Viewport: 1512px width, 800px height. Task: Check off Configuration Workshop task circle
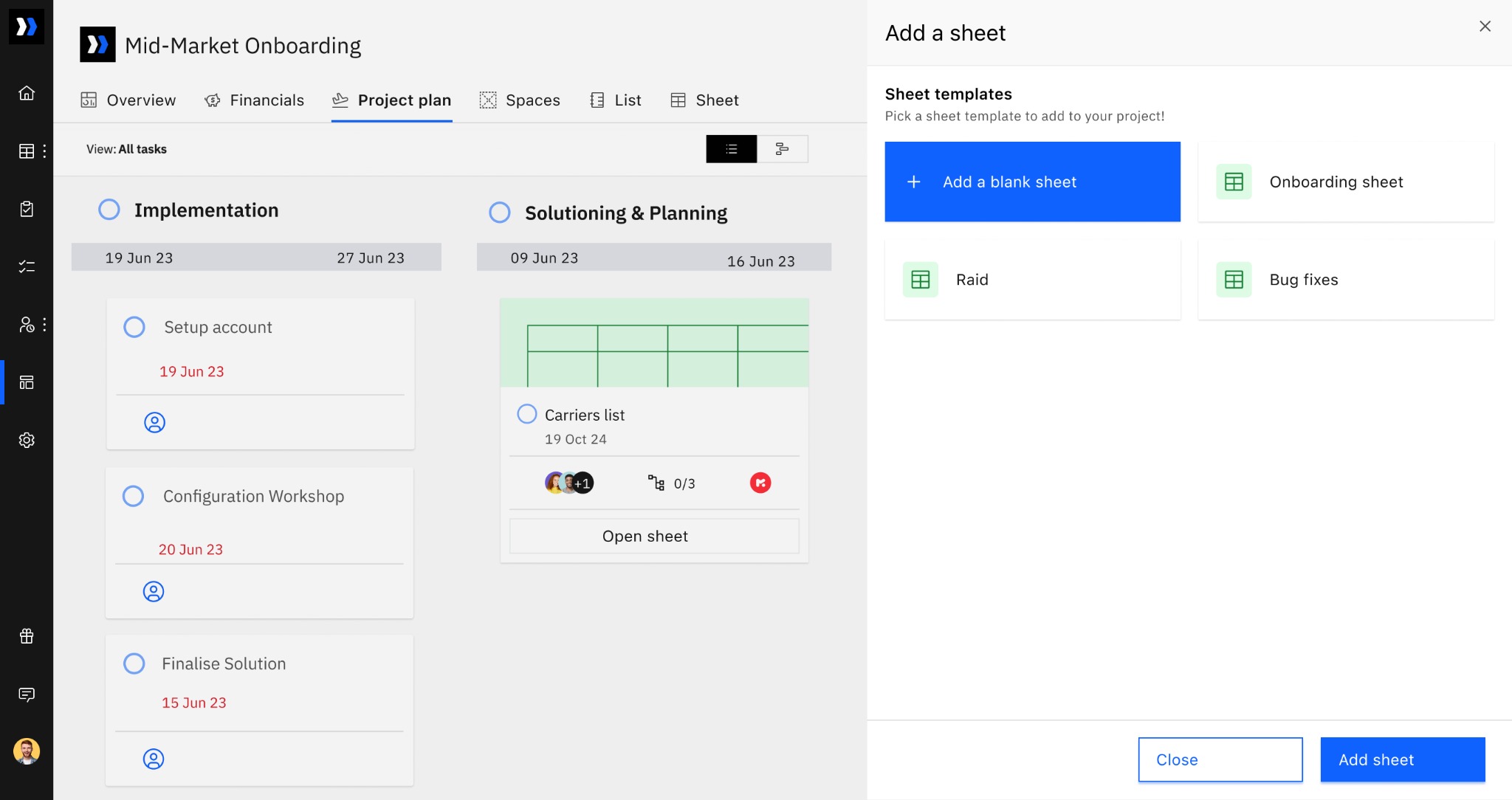coord(134,496)
